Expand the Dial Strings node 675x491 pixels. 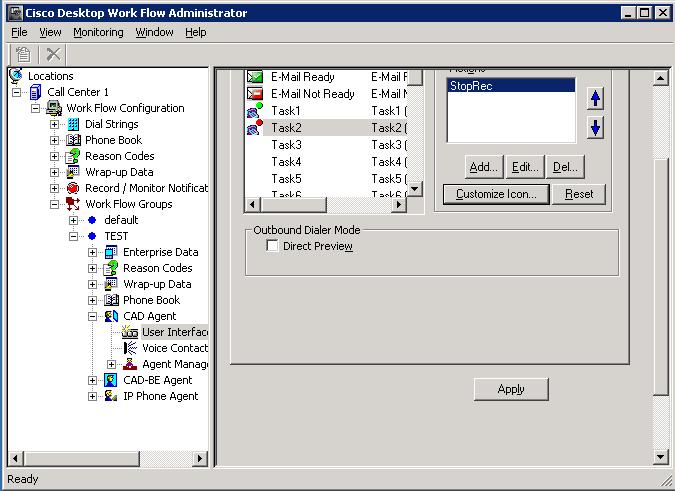pos(54,124)
